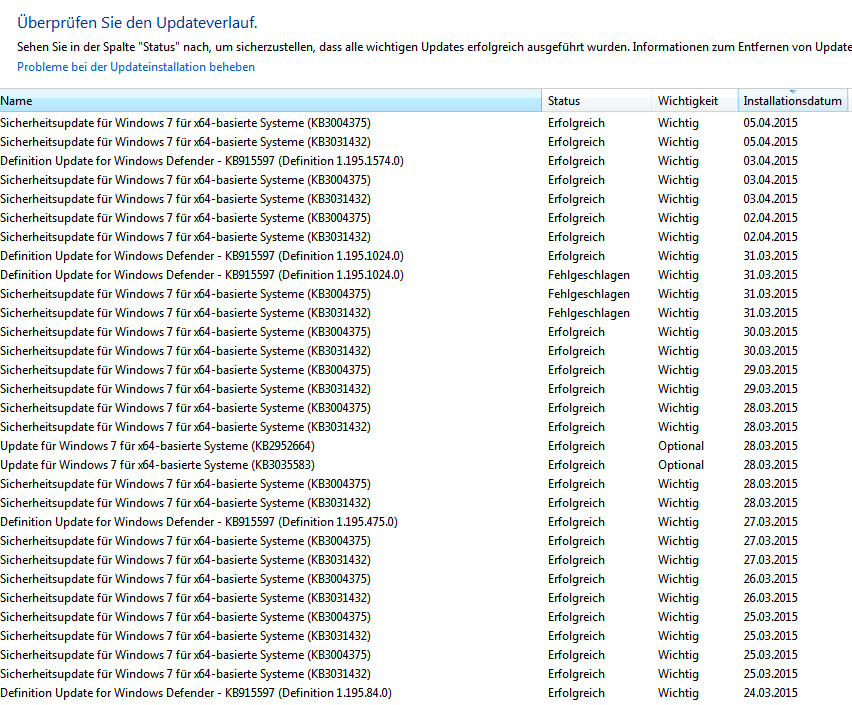
Task: Click the date 24.03.2015
Action: pyautogui.click(x=770, y=693)
